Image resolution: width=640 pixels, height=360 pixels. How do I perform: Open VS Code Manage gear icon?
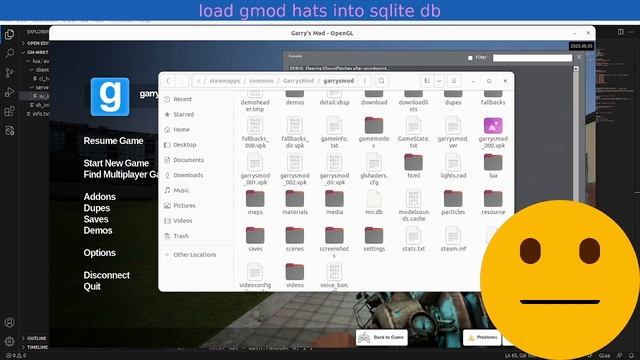[9, 341]
